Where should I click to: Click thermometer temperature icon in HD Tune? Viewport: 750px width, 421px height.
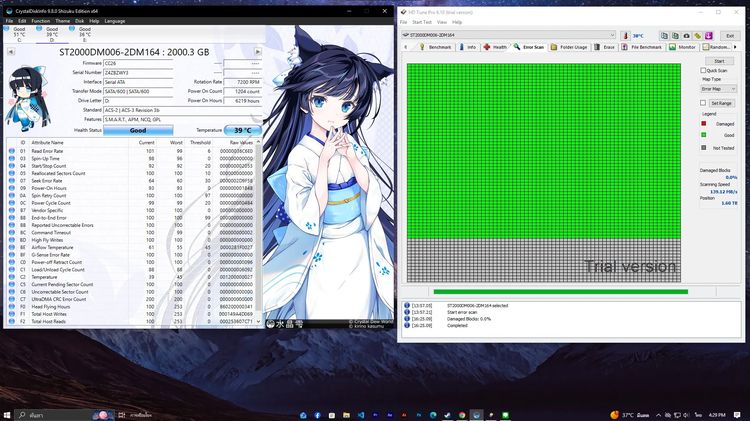click(625, 35)
